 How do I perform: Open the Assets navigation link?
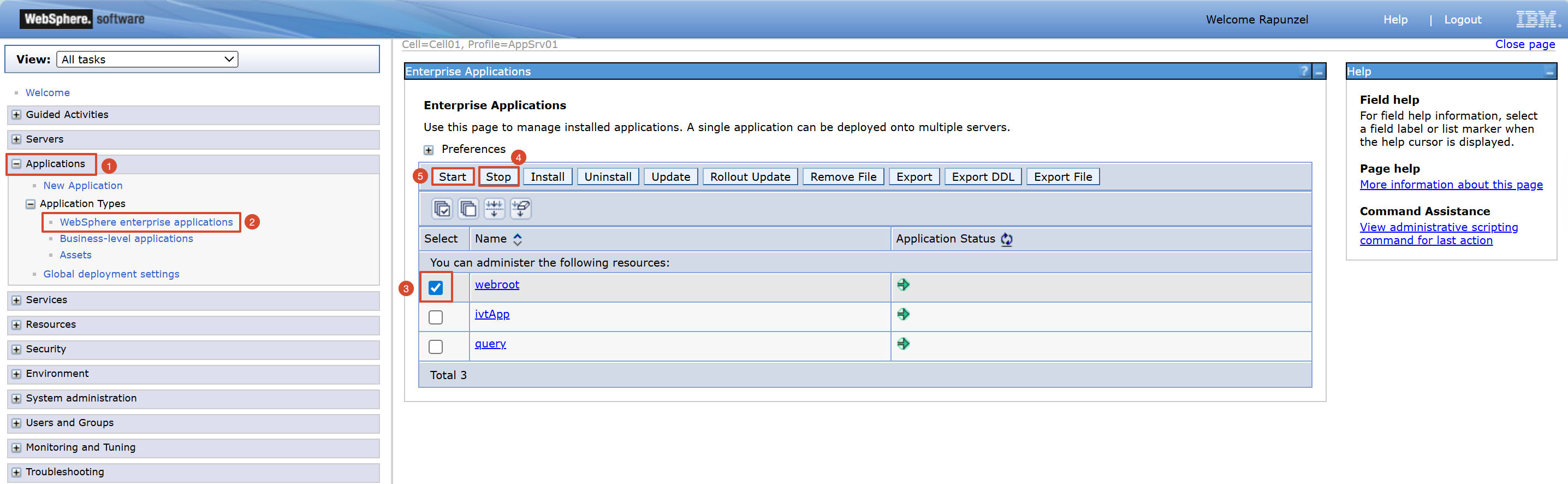(75, 255)
